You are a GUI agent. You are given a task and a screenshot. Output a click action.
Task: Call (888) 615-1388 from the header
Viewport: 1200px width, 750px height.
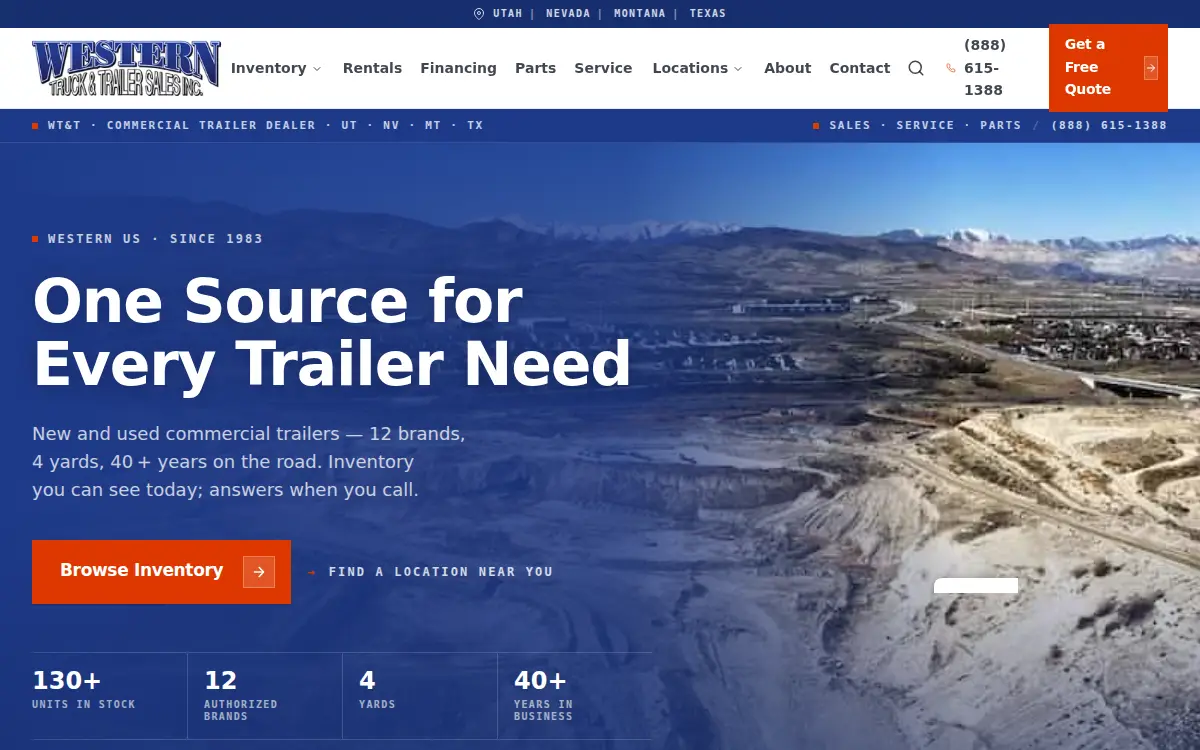pyautogui.click(x=985, y=68)
